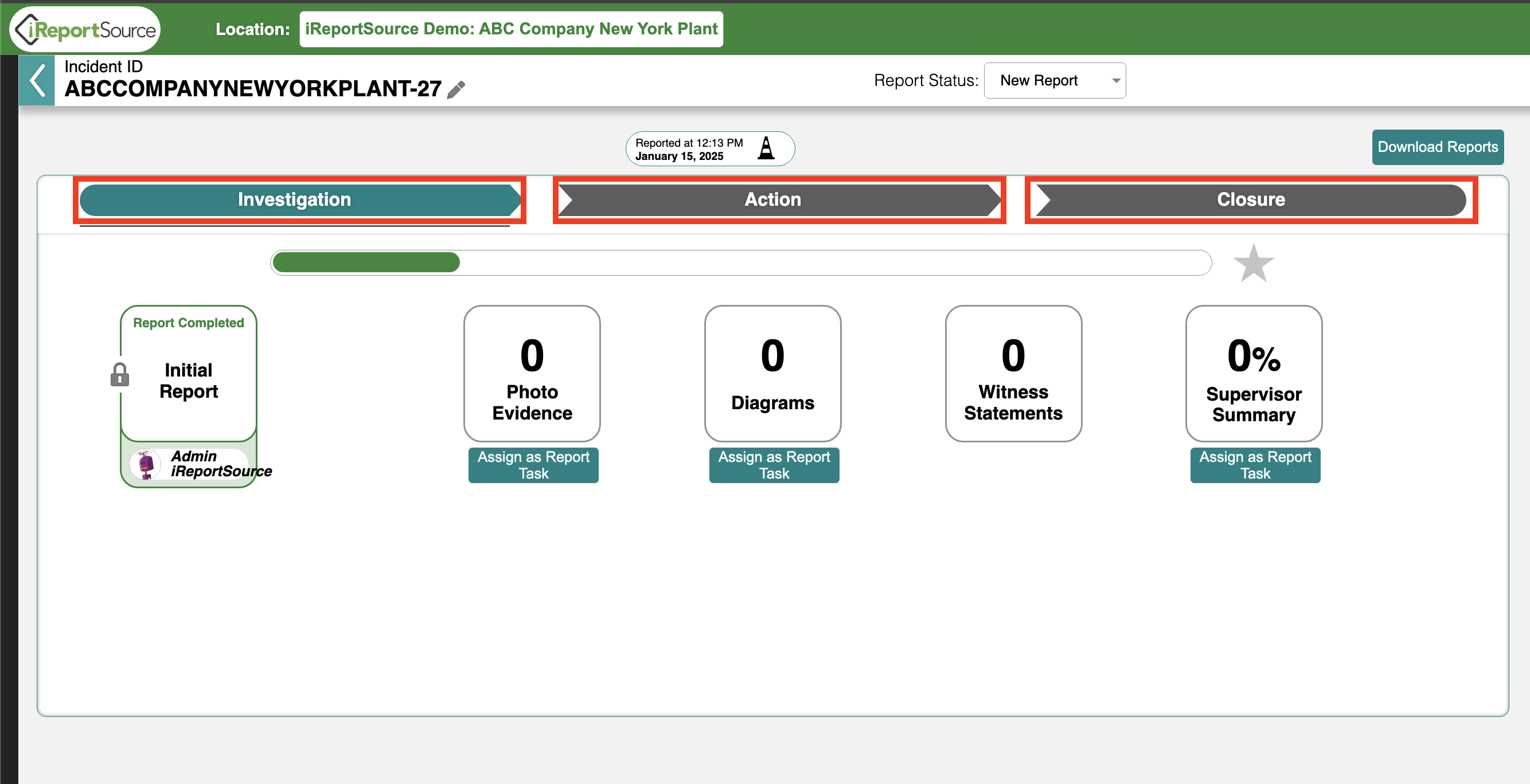This screenshot has width=1530, height=784.
Task: Click the gray star icon
Action: click(1253, 263)
